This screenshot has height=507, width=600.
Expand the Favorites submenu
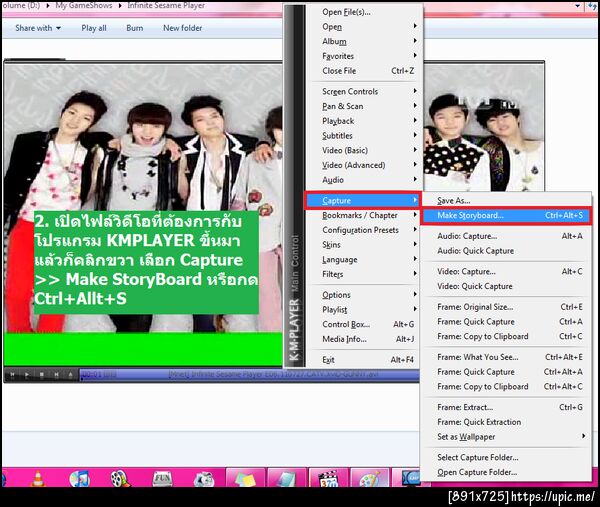click(364, 56)
